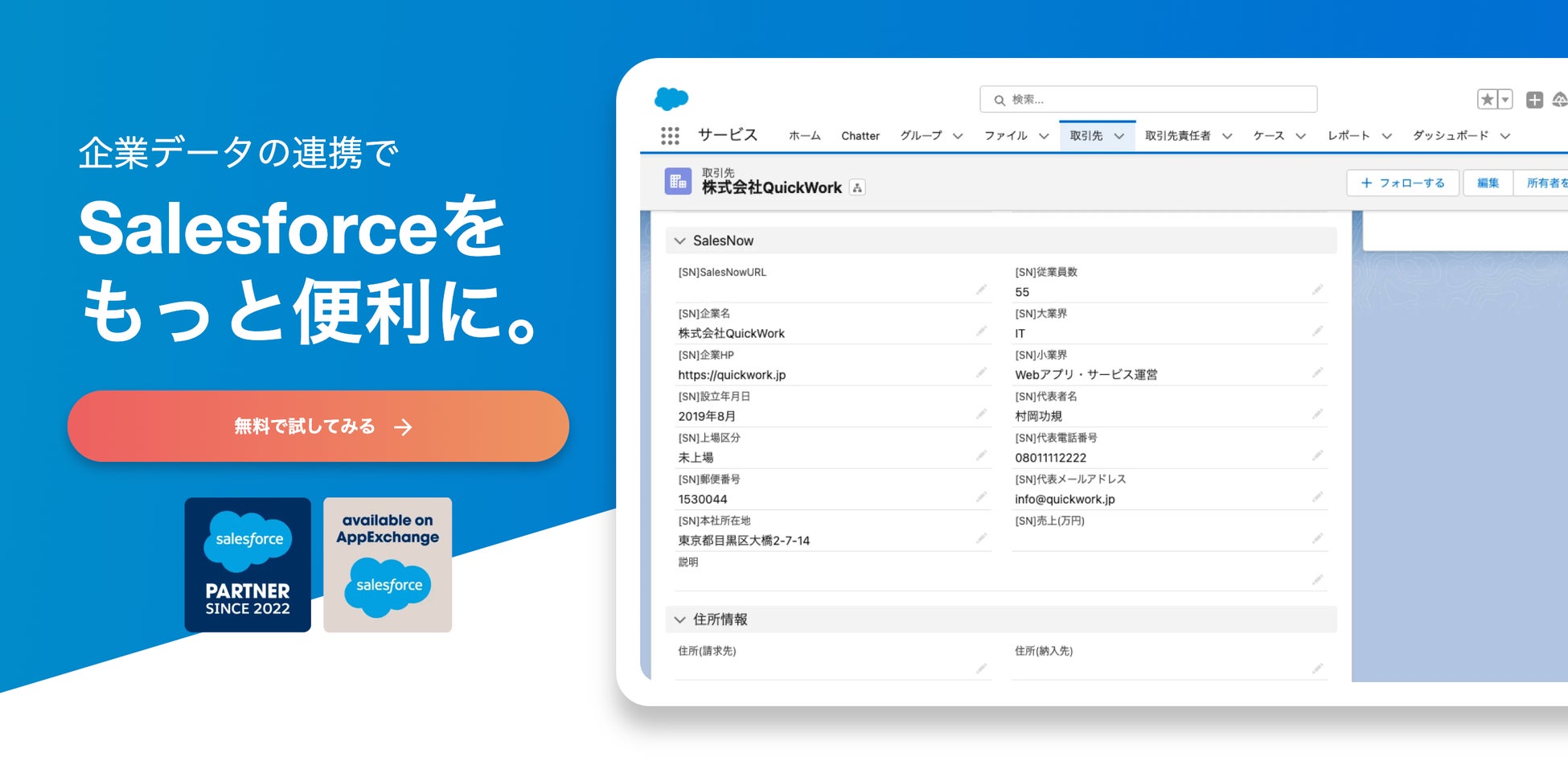Edit the [SN]代表メールアドレス field pencil icon

(1317, 497)
